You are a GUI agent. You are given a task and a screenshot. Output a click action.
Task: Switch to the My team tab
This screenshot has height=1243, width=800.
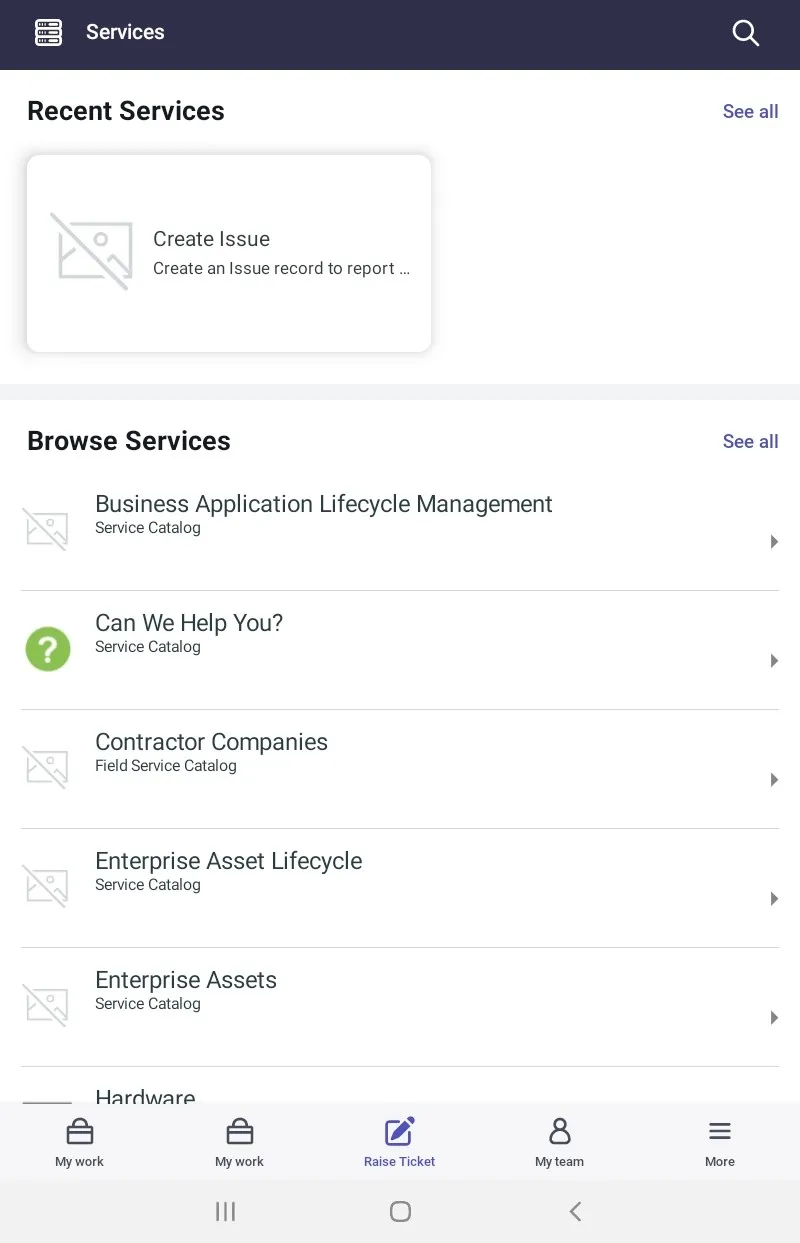559,1142
